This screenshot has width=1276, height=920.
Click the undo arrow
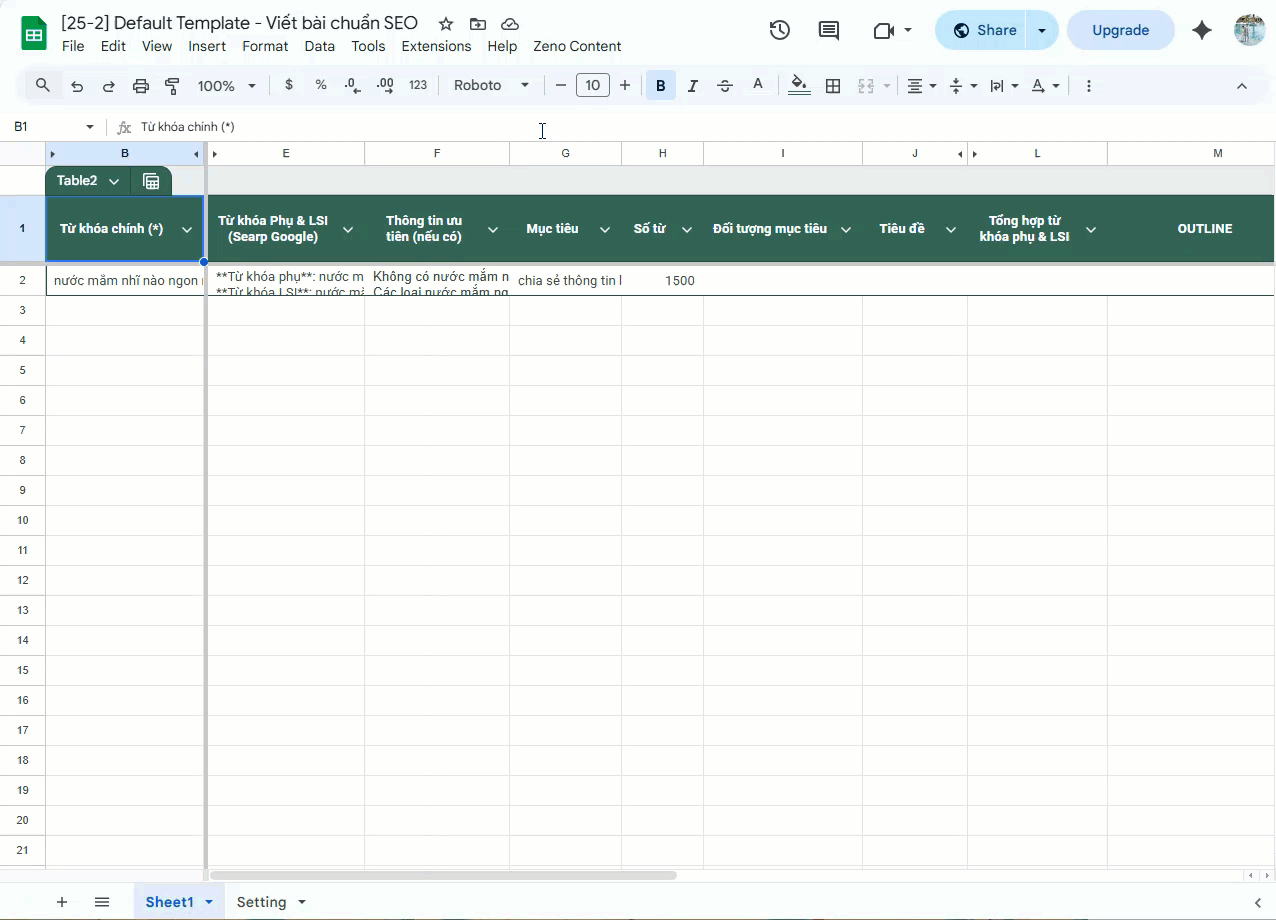coord(77,86)
